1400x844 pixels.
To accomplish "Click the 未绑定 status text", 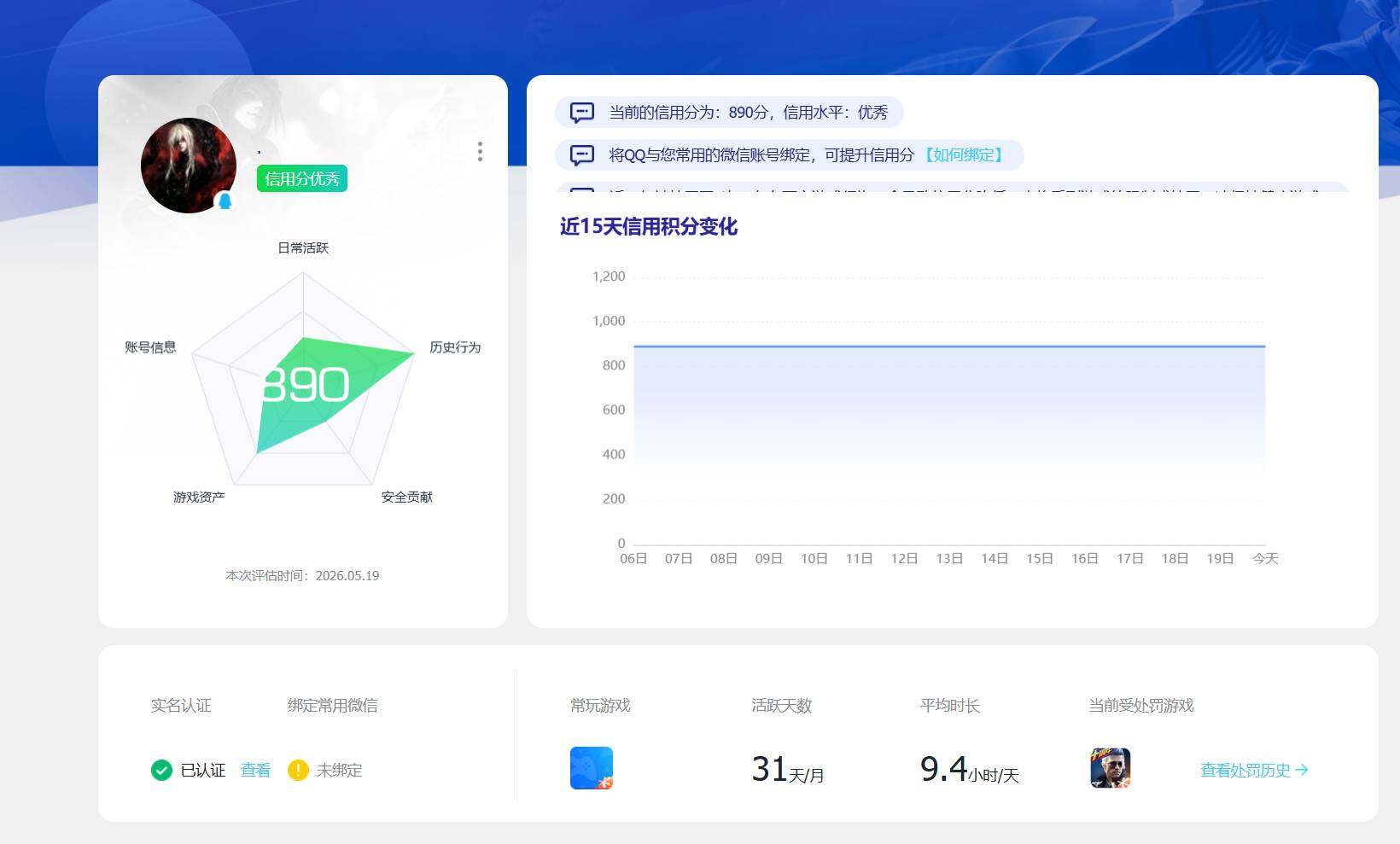I will pyautogui.click(x=339, y=770).
